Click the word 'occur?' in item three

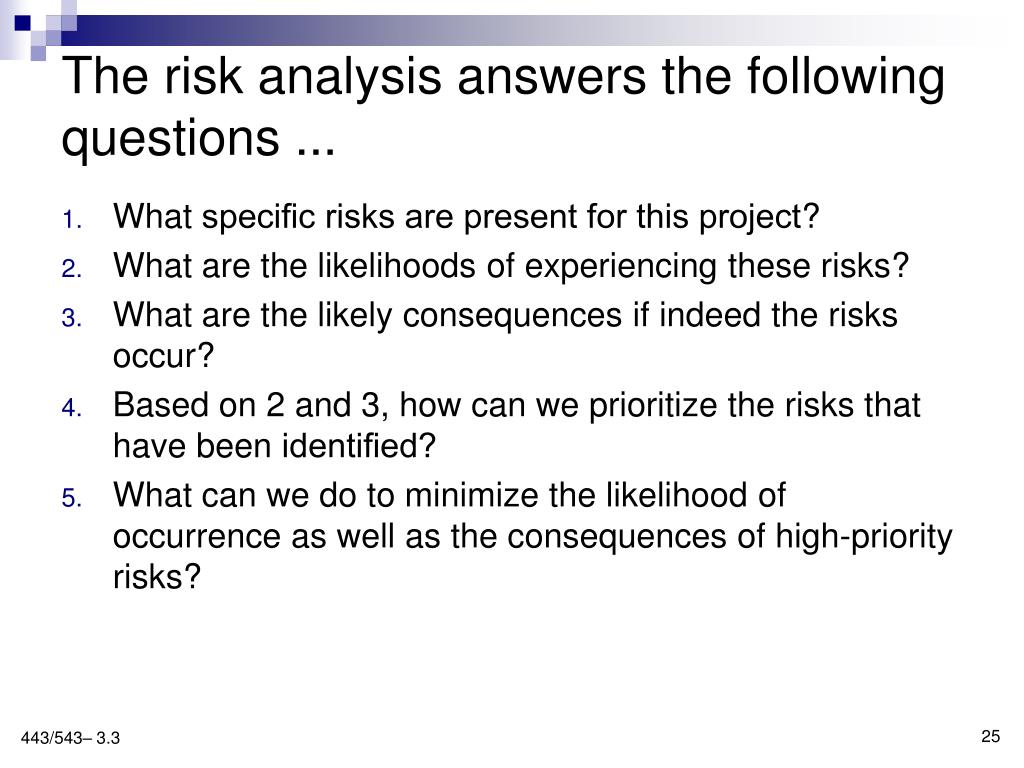(163, 357)
